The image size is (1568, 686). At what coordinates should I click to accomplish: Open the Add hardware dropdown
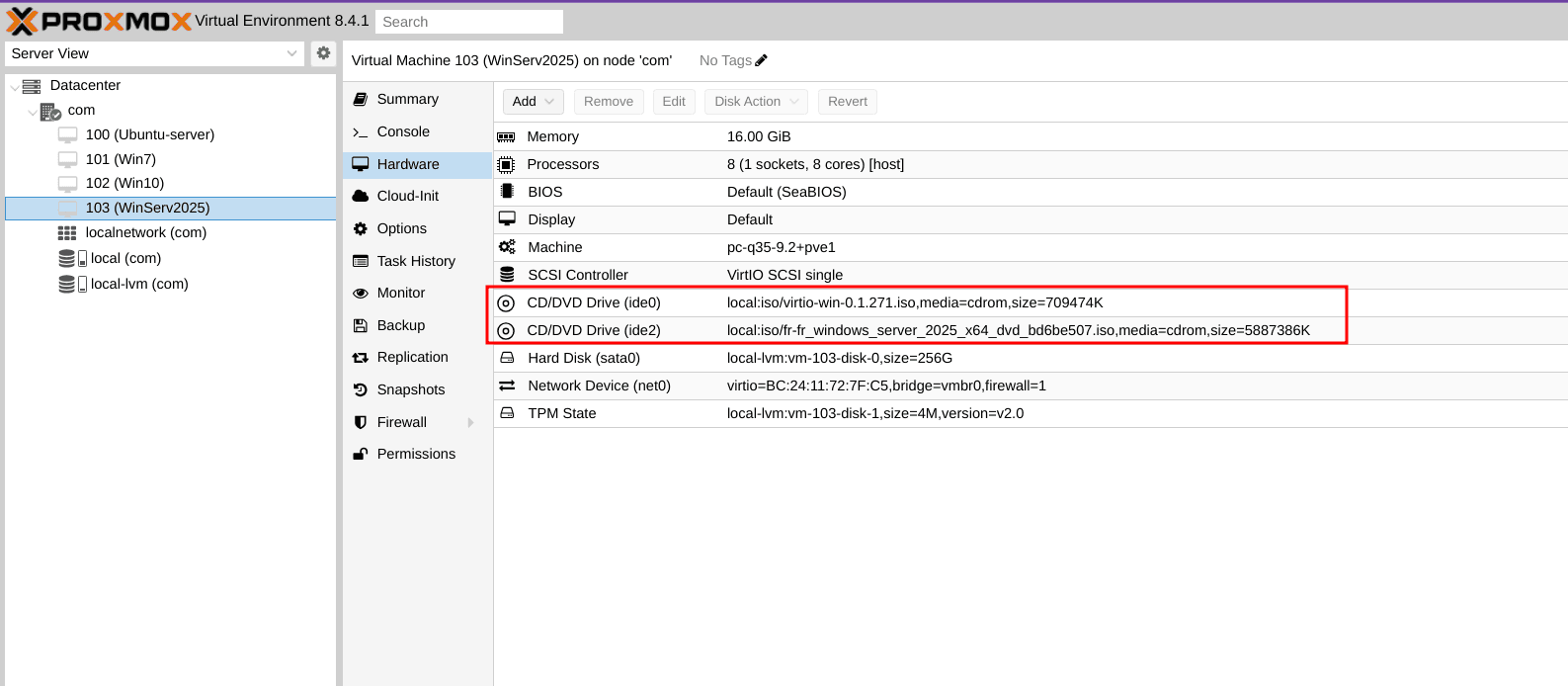click(x=534, y=102)
